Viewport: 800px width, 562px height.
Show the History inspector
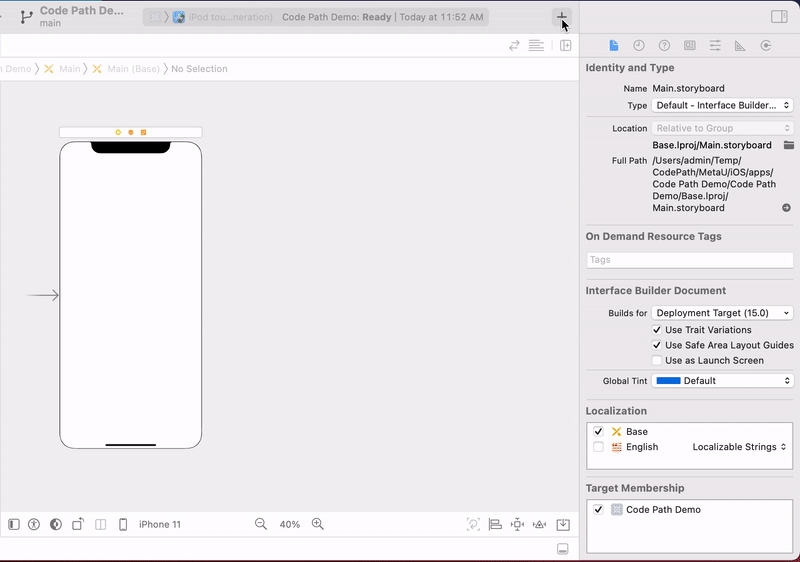[639, 46]
